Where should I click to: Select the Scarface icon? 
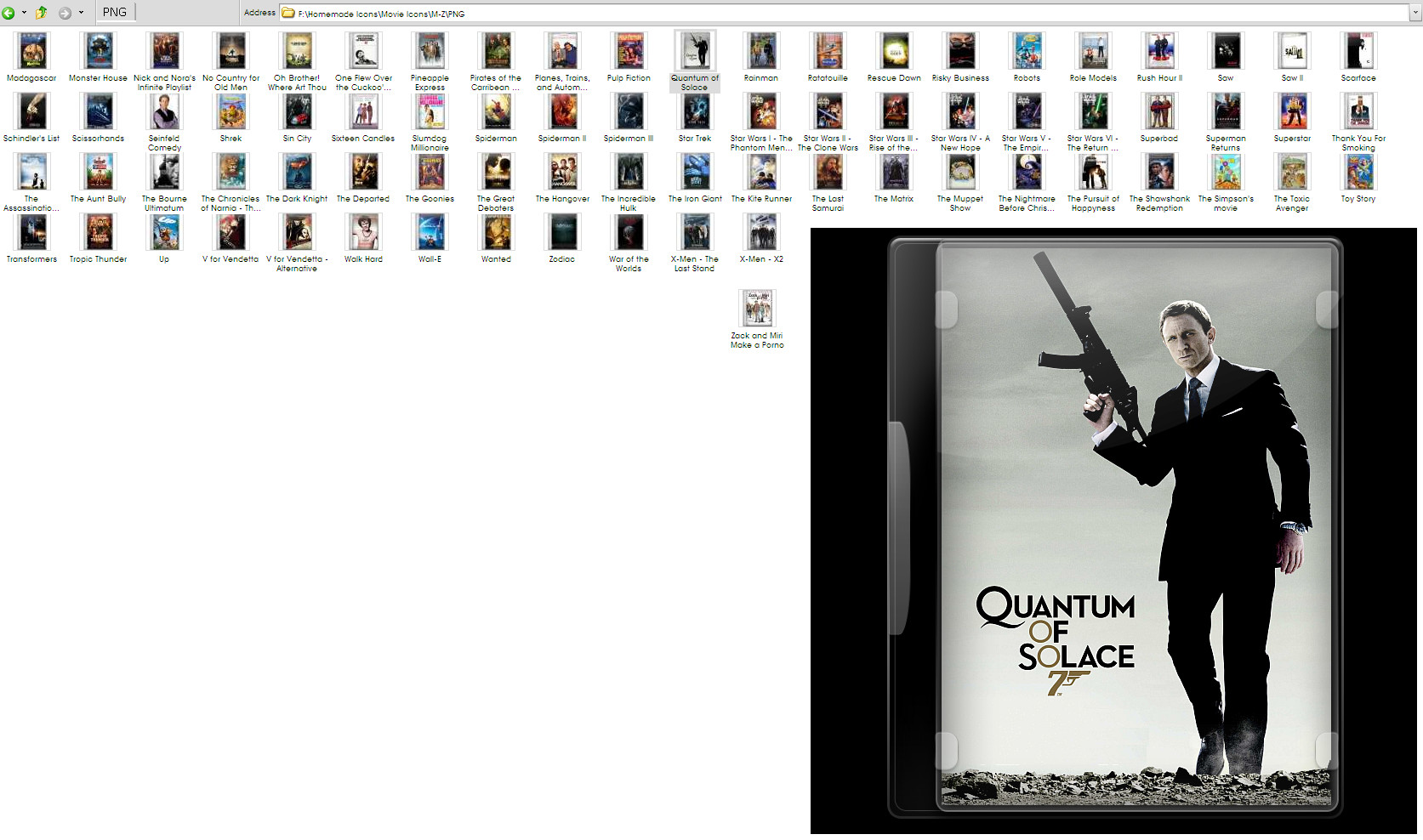coord(1359,51)
